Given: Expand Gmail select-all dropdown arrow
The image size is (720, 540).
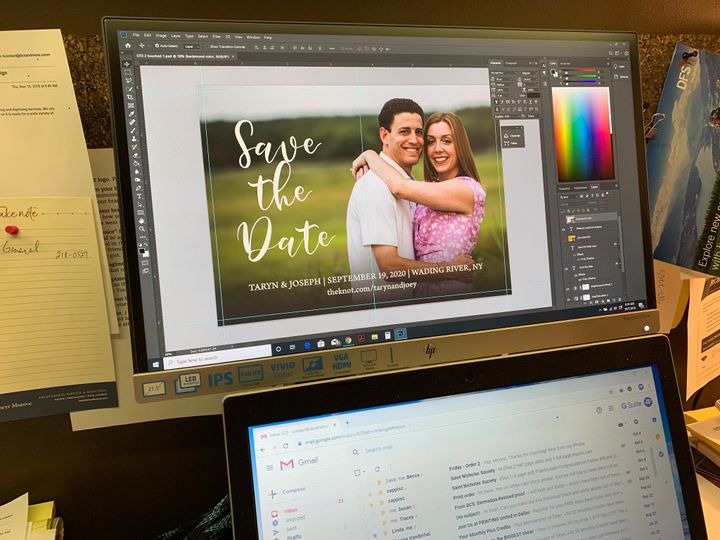Looking at the screenshot, I should (364, 472).
